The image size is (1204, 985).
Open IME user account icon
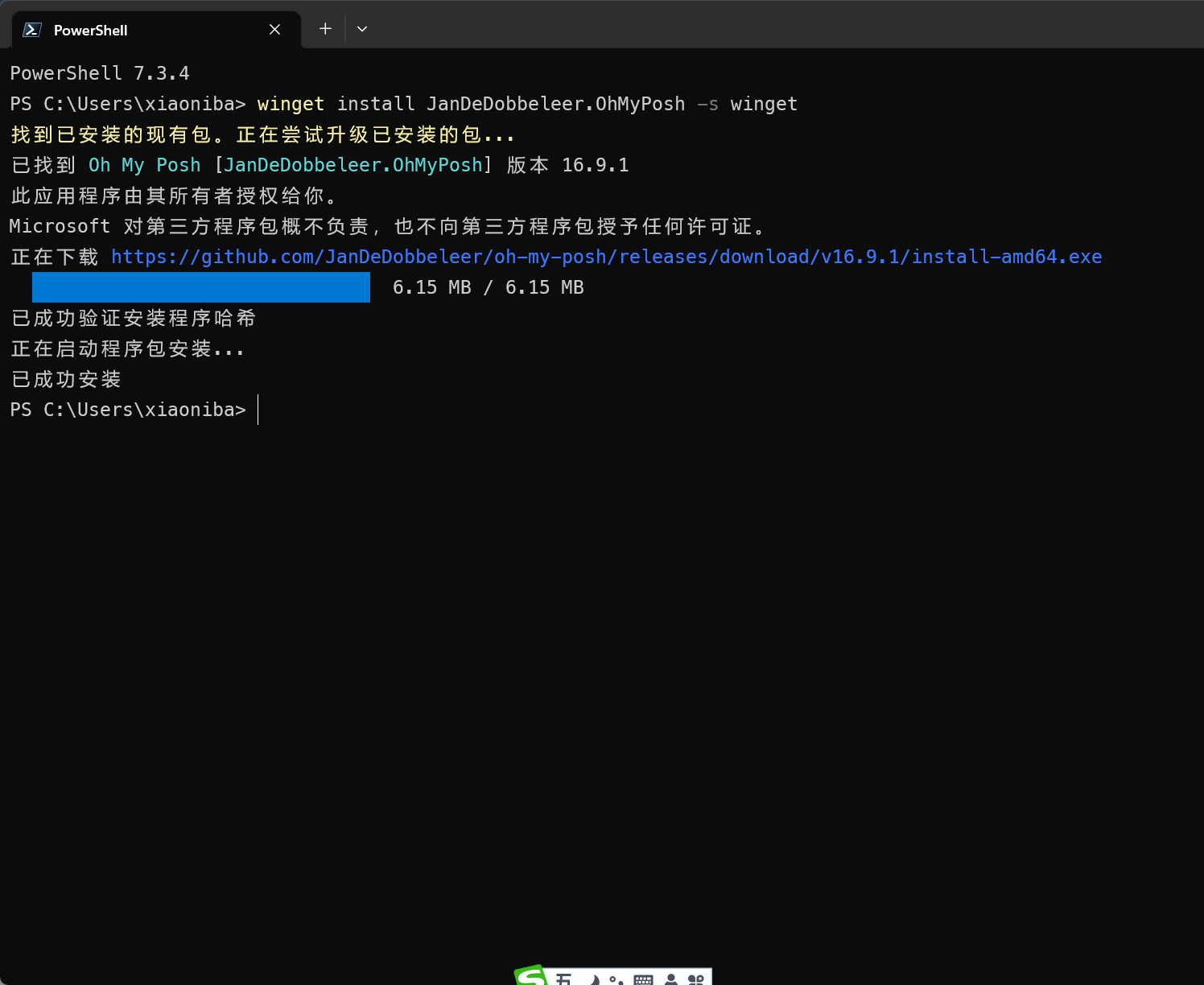coord(671,979)
